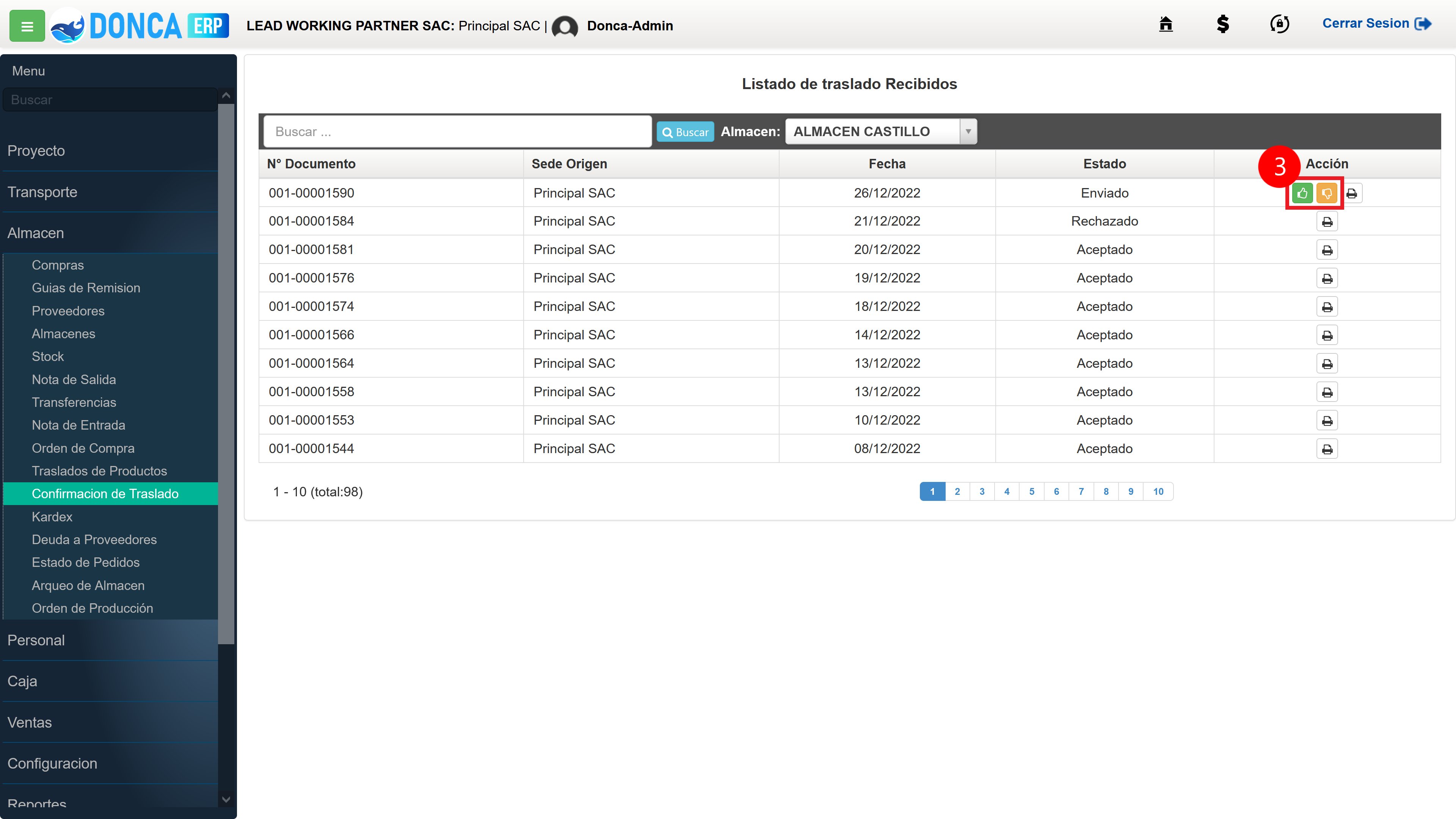This screenshot has height=819, width=1456.
Task: Go to page 10 of results
Action: [x=1158, y=492]
